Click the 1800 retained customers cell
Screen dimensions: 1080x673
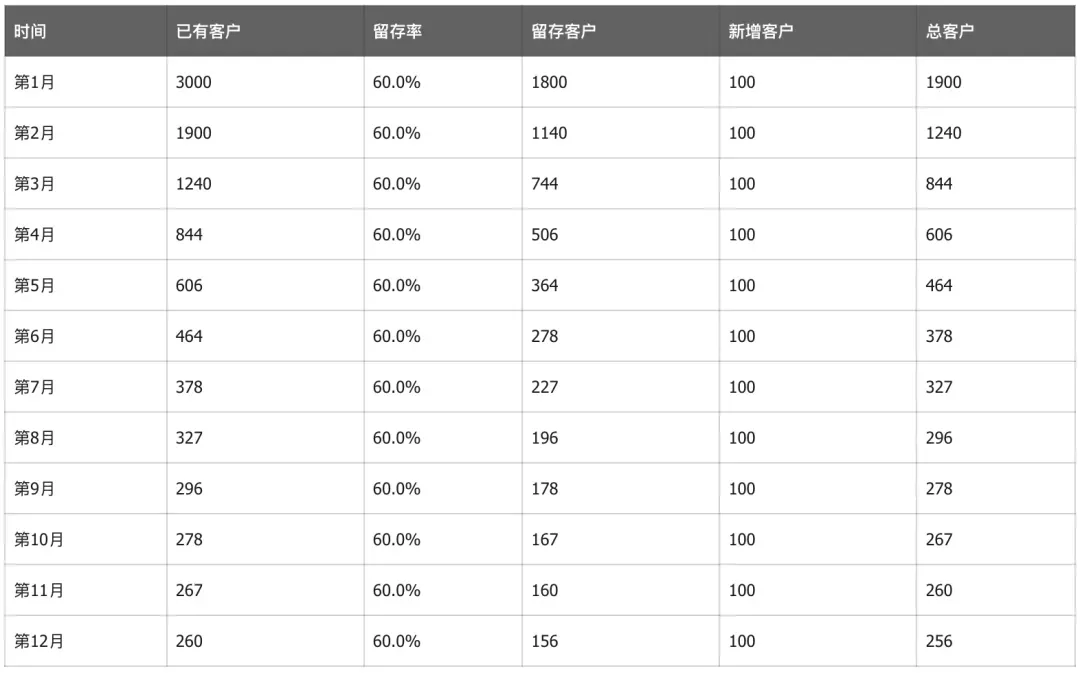pyautogui.click(x=549, y=83)
